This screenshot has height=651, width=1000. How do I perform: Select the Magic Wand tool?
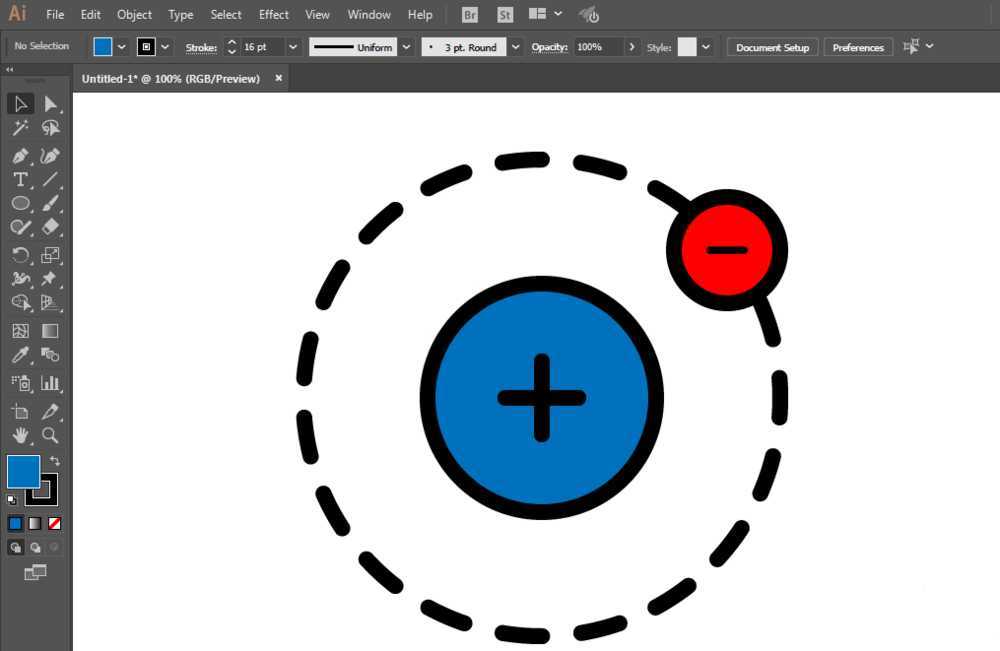click(x=20, y=127)
